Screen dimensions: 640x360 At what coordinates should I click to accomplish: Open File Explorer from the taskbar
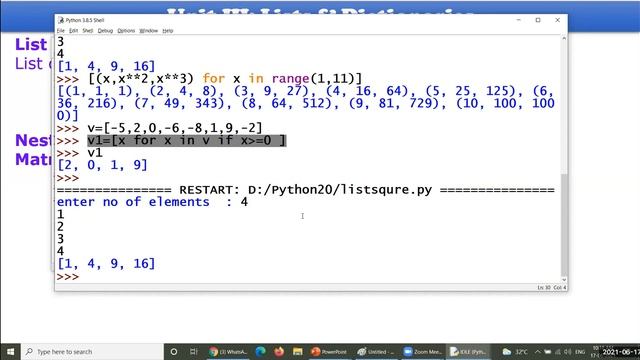click(298, 351)
